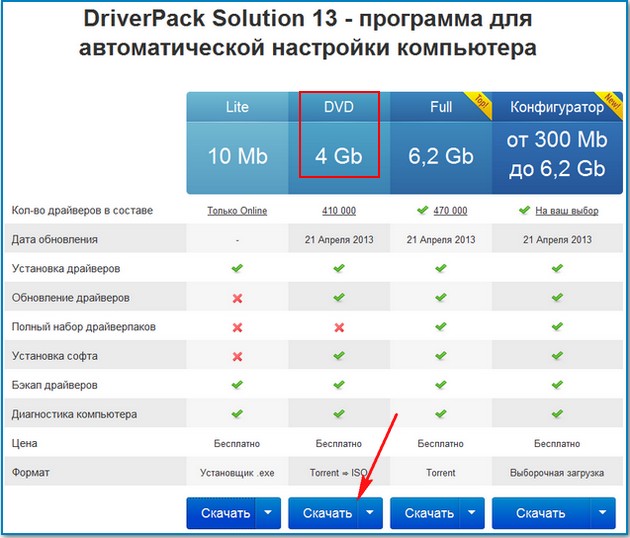Viewport: 630px width, 538px height.
Task: Open the 410 000 drivers link
Action: tap(339, 211)
